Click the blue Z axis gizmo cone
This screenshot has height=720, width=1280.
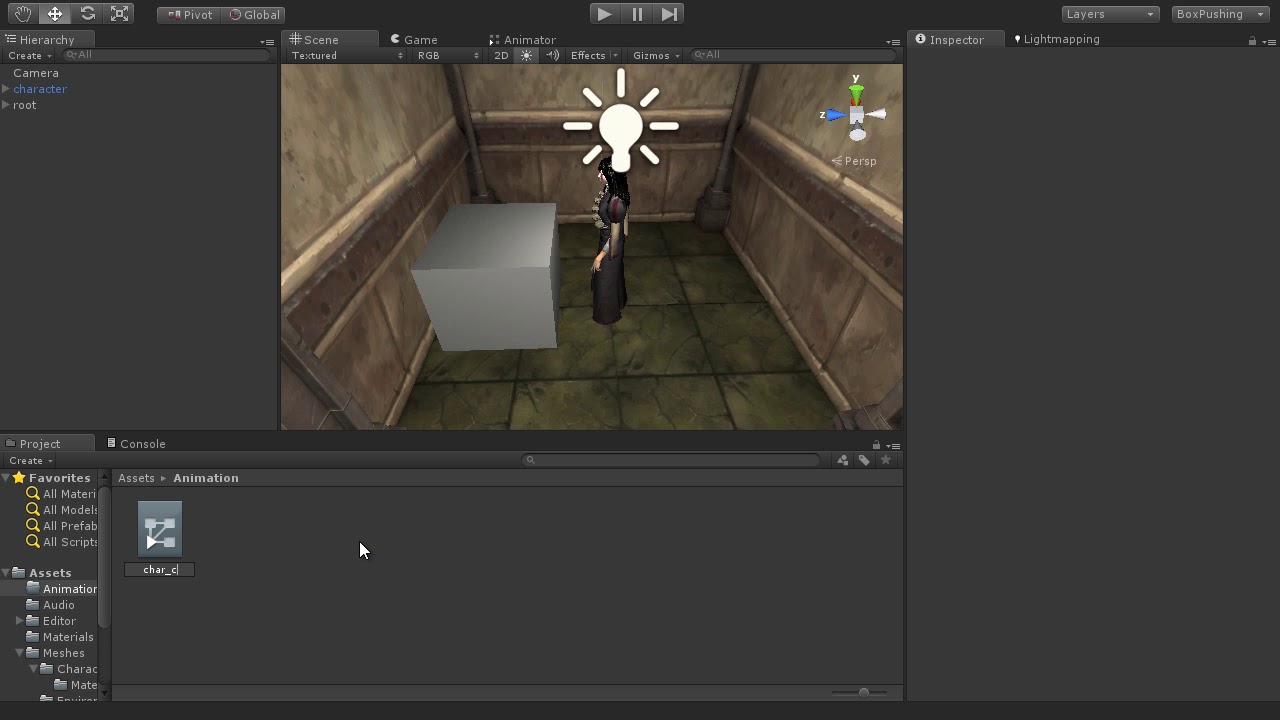836,115
